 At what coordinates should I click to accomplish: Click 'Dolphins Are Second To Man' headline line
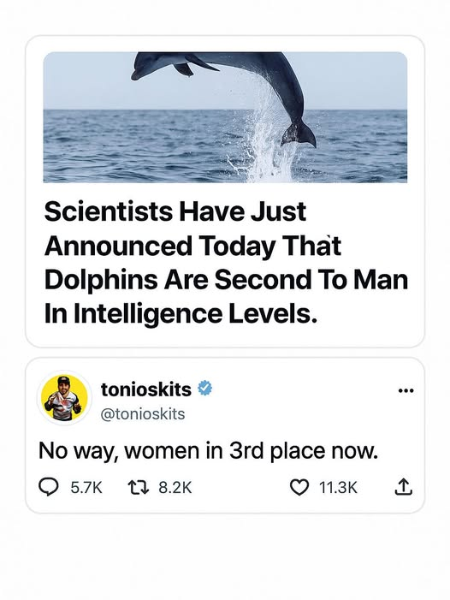[226, 279]
